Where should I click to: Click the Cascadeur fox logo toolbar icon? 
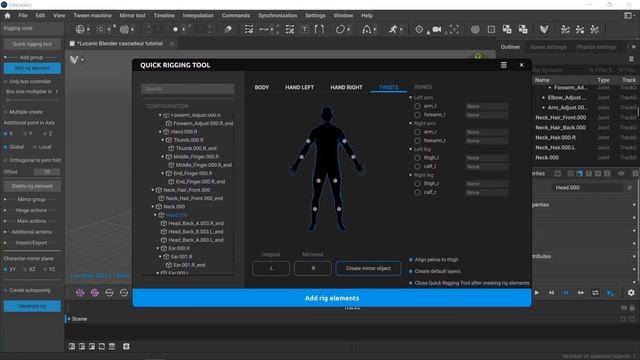pos(544,29)
